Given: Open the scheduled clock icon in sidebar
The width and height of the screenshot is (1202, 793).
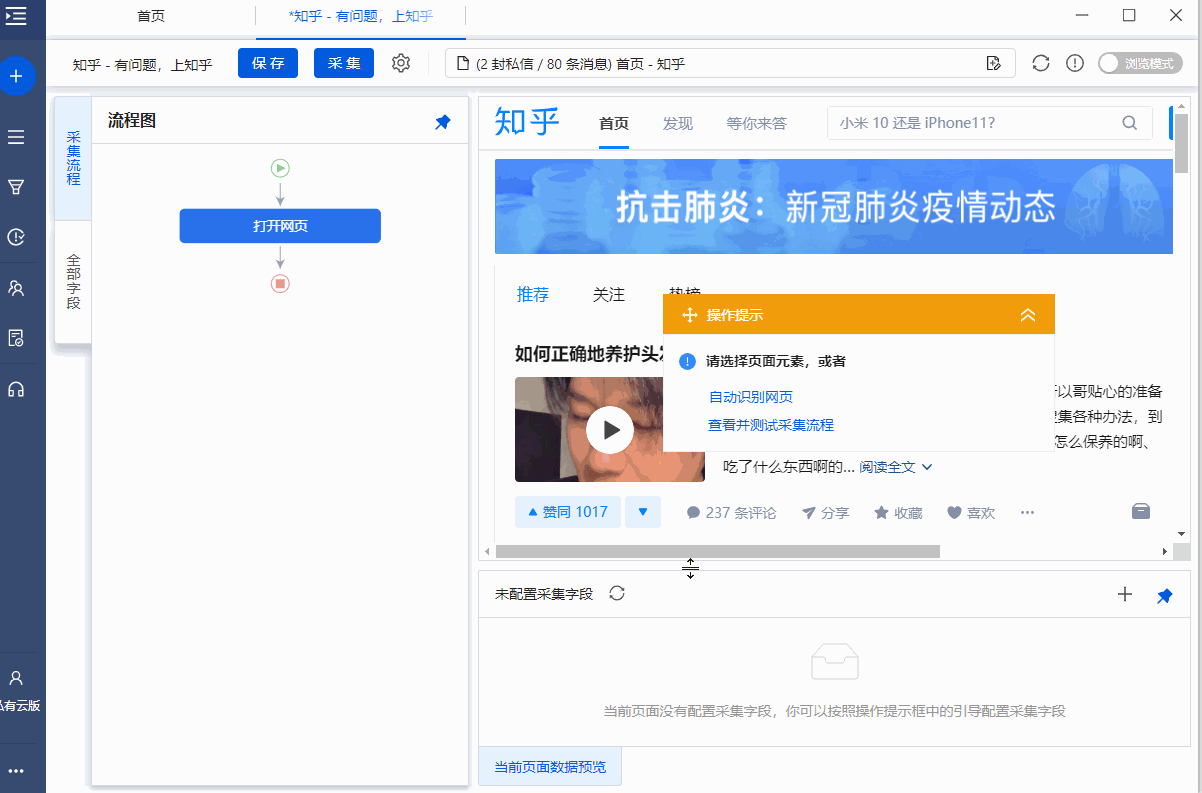Looking at the screenshot, I should point(16,237).
